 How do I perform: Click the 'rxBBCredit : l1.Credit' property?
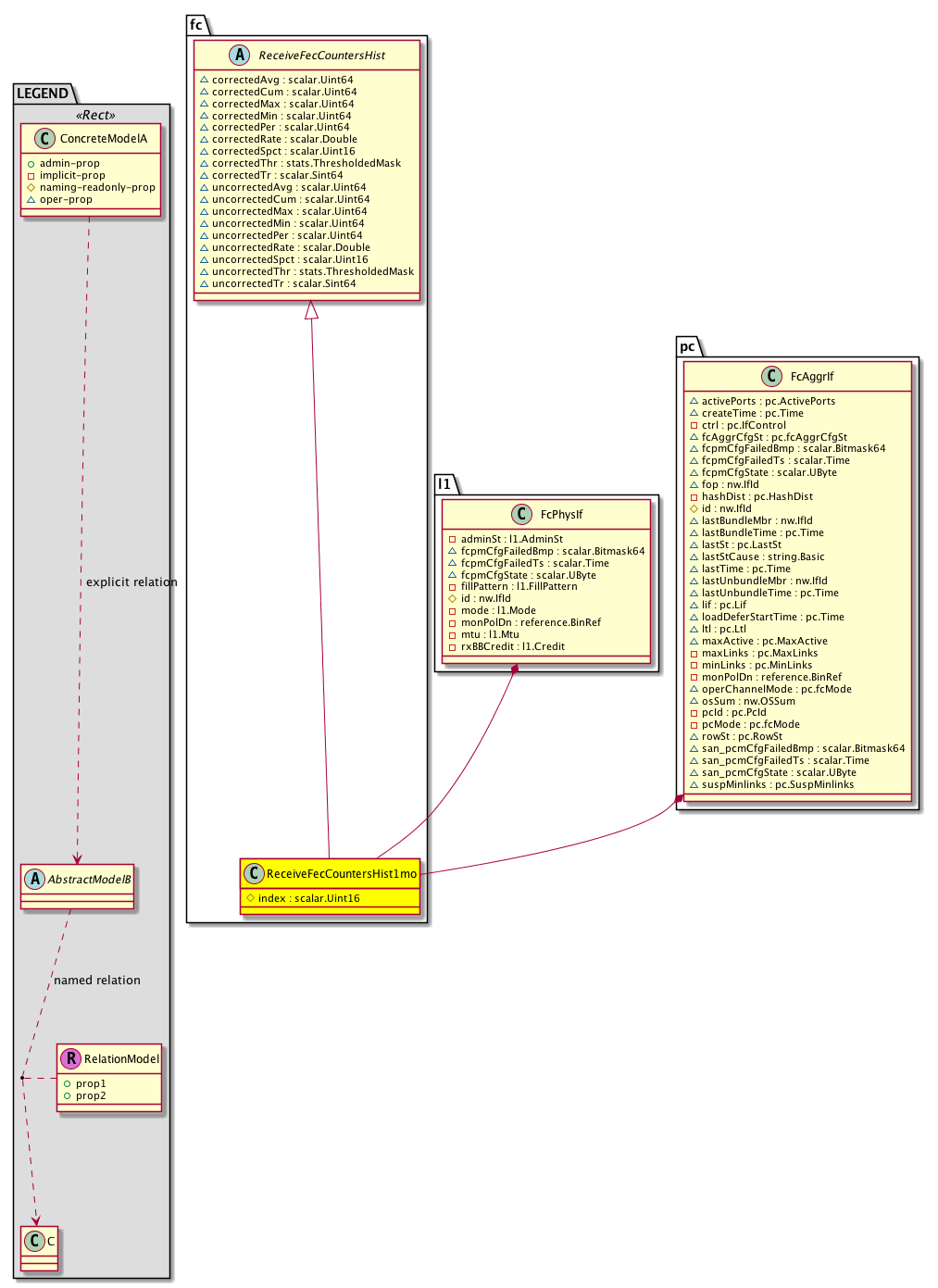tap(512, 647)
